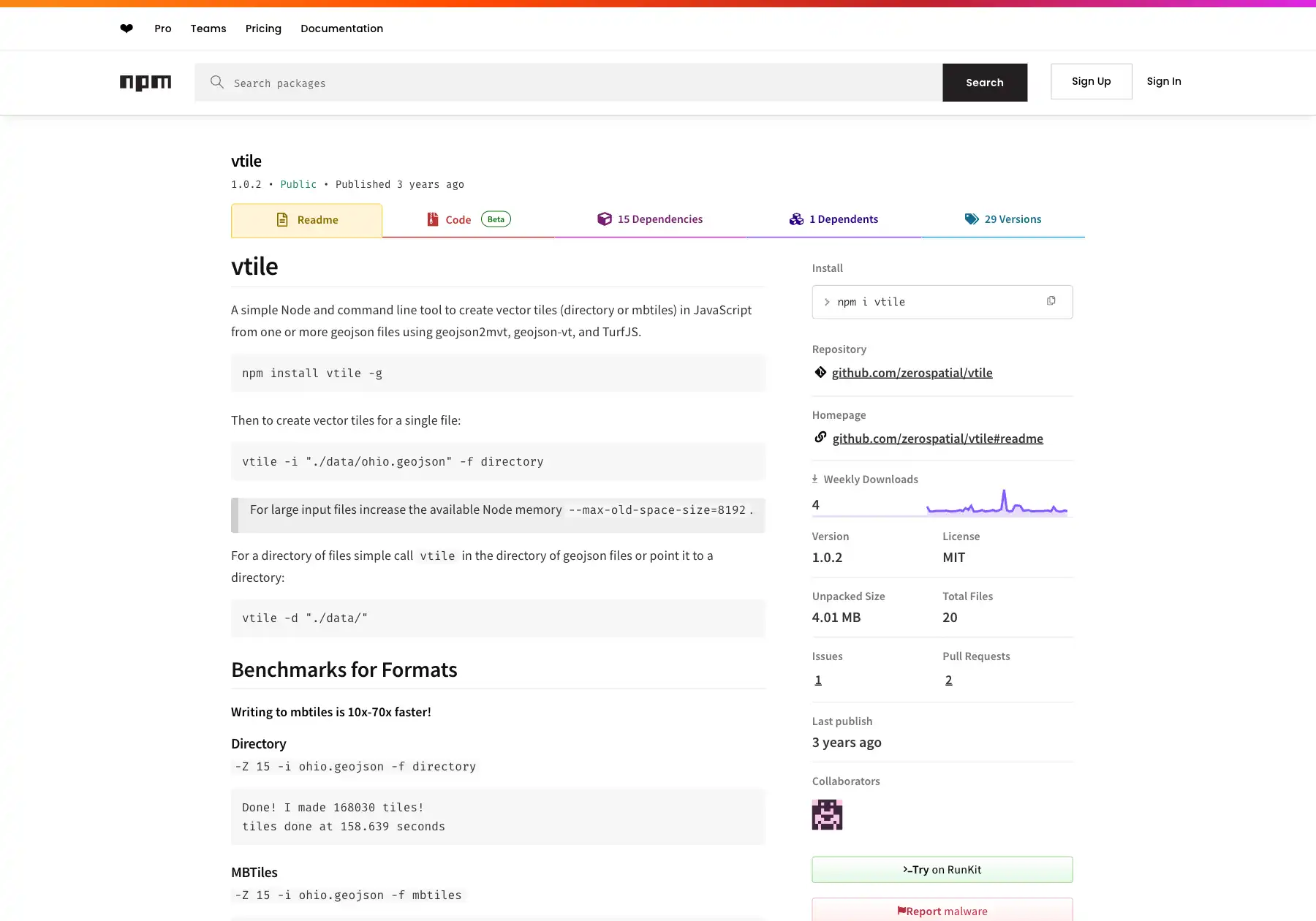
Task: Click the collaborator avatar image
Action: (x=827, y=814)
